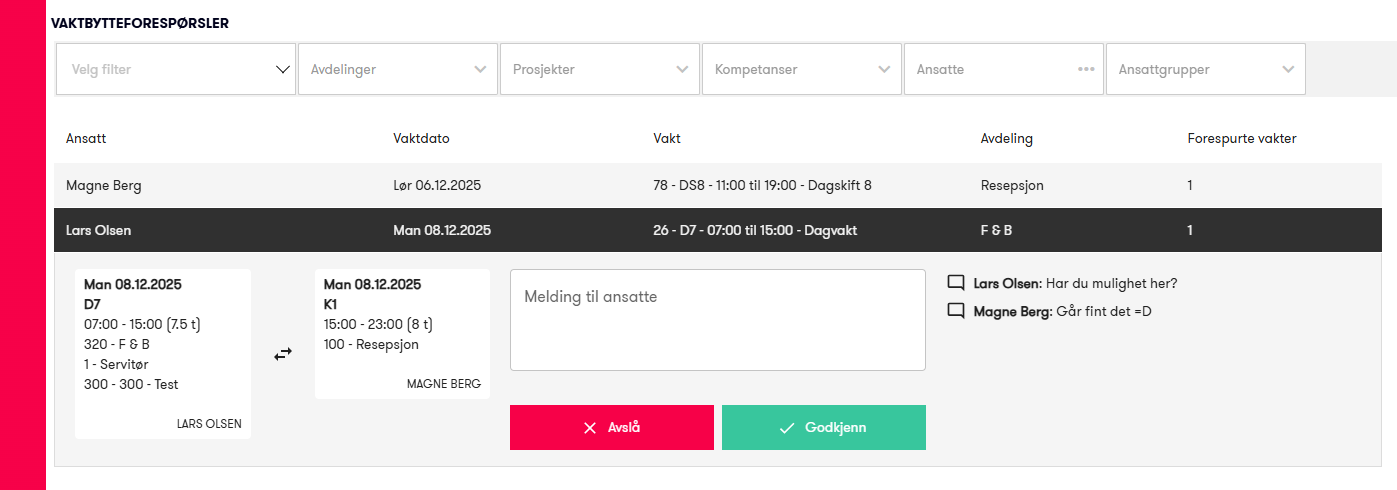Click the X icon on Avslå button
Screen dimensions: 1397x490
(590, 428)
